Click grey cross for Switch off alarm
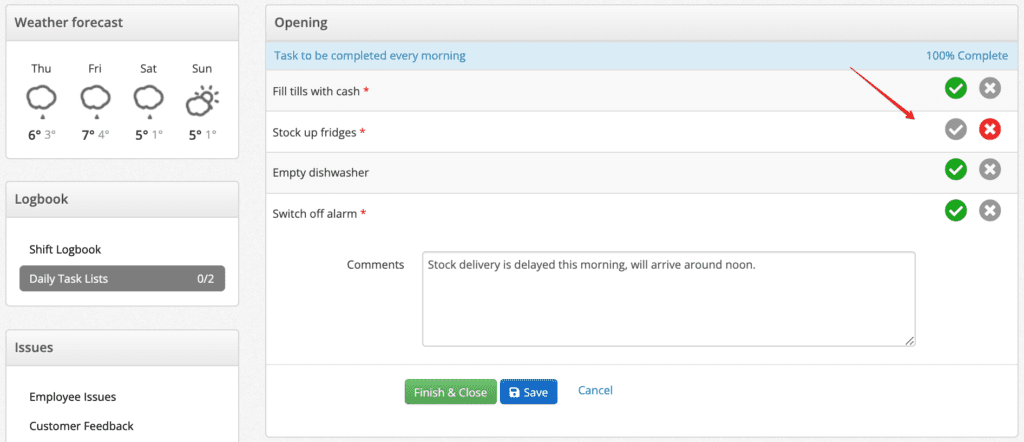 click(x=990, y=210)
